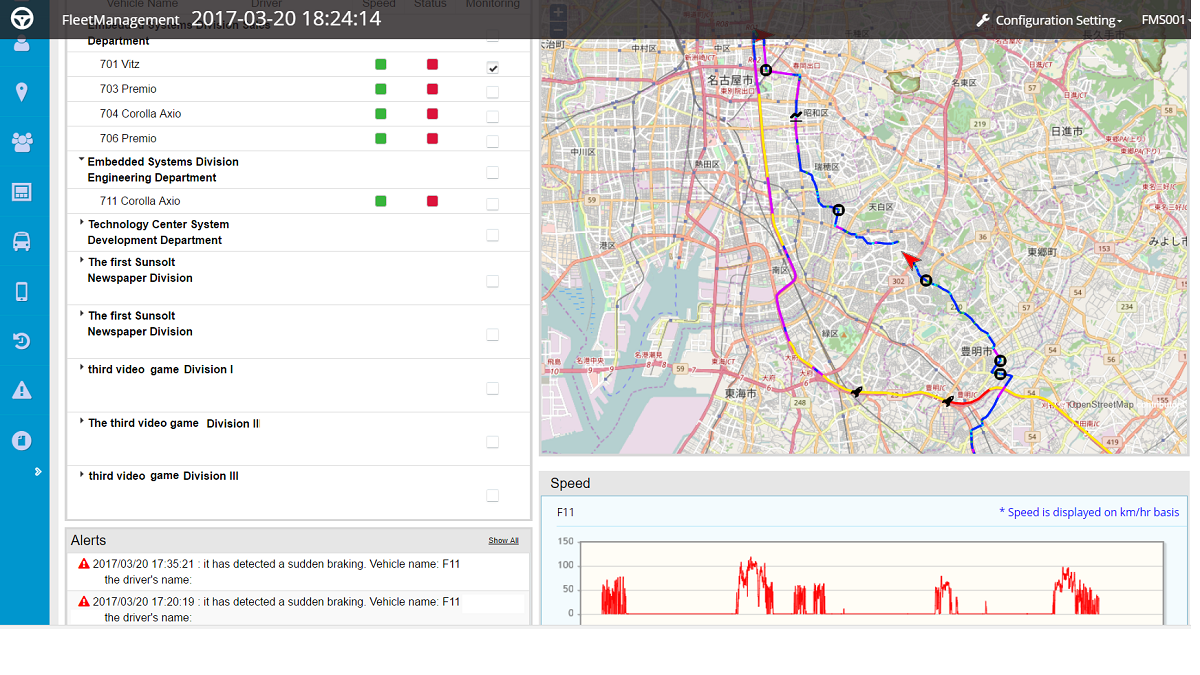Uncheck monitoring for 701 Vitz
The width and height of the screenshot is (1200, 675).
coord(493,67)
